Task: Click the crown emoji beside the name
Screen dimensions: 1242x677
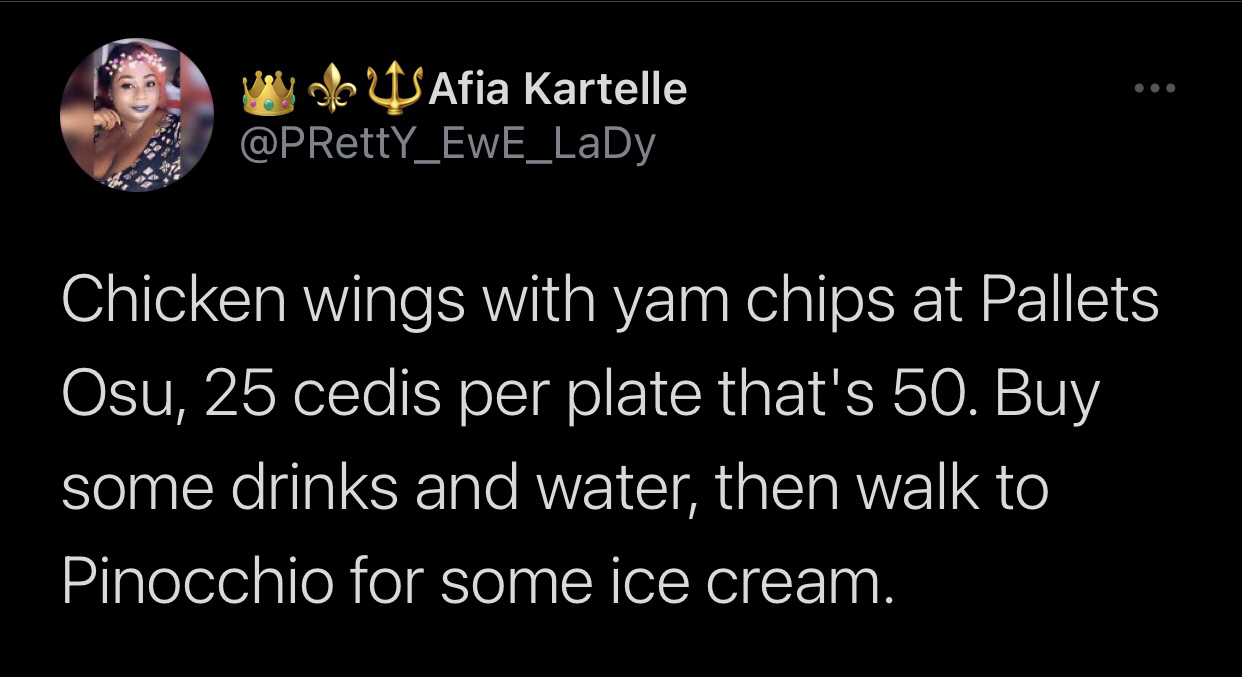Action: coord(270,91)
